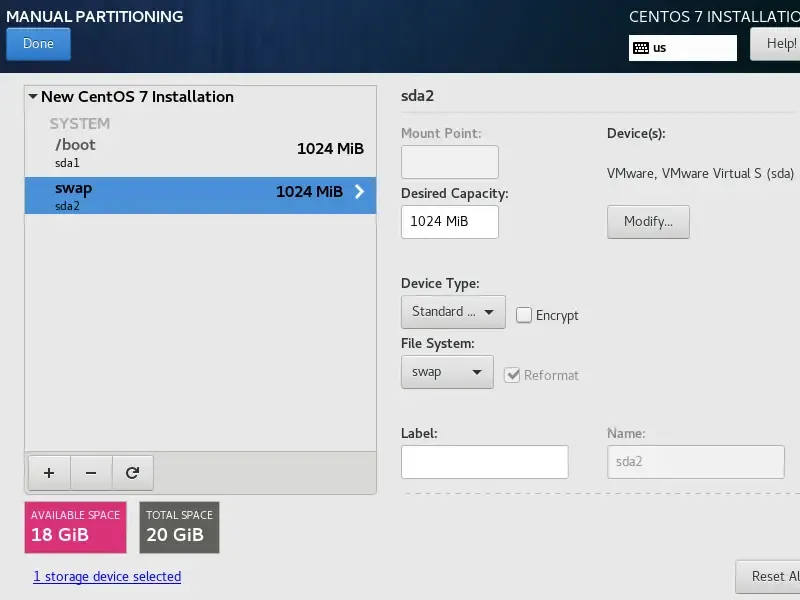Toggle the Reformat checkbox
Image resolution: width=800 pixels, height=600 pixels.
point(512,375)
